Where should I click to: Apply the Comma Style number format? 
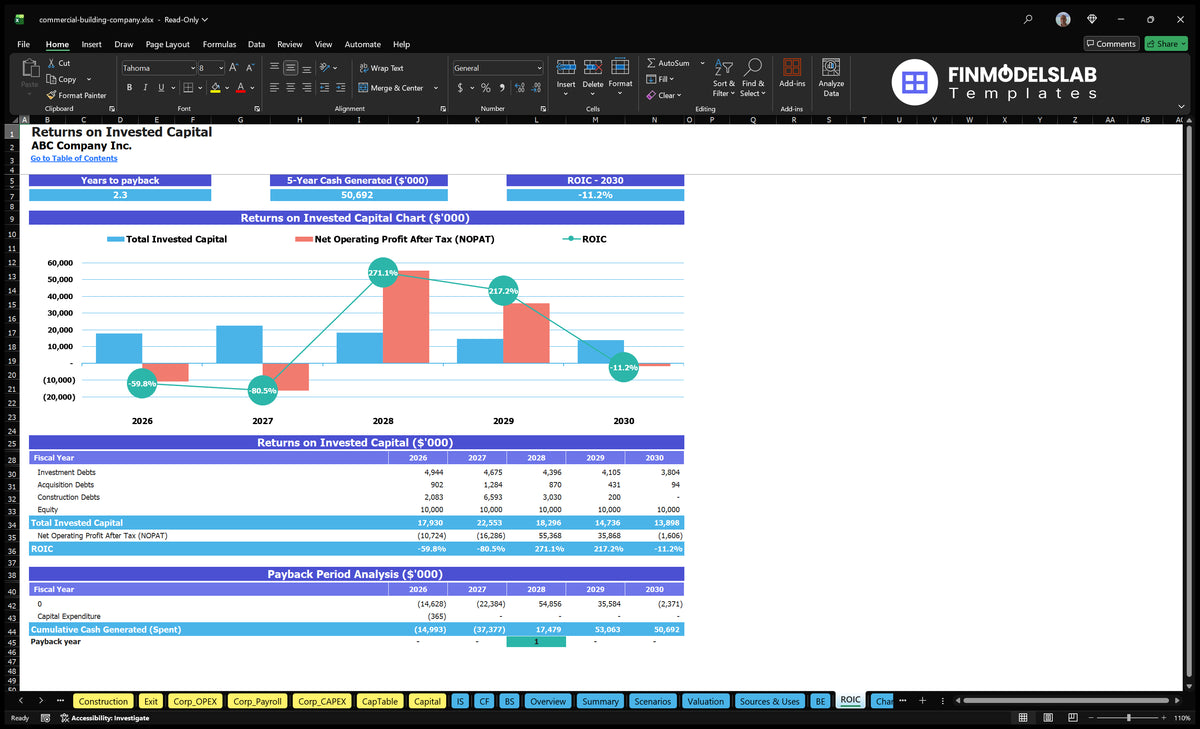501,87
